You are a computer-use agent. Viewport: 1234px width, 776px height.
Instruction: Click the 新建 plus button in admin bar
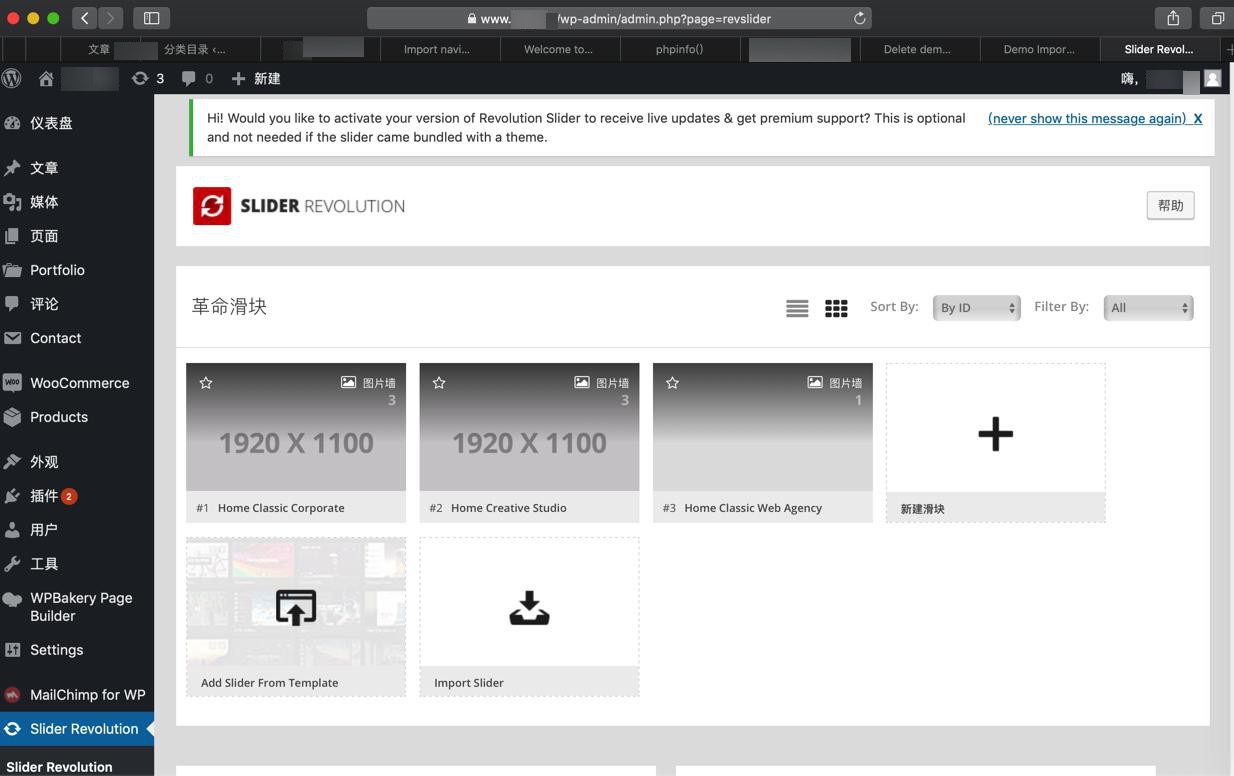[256, 78]
